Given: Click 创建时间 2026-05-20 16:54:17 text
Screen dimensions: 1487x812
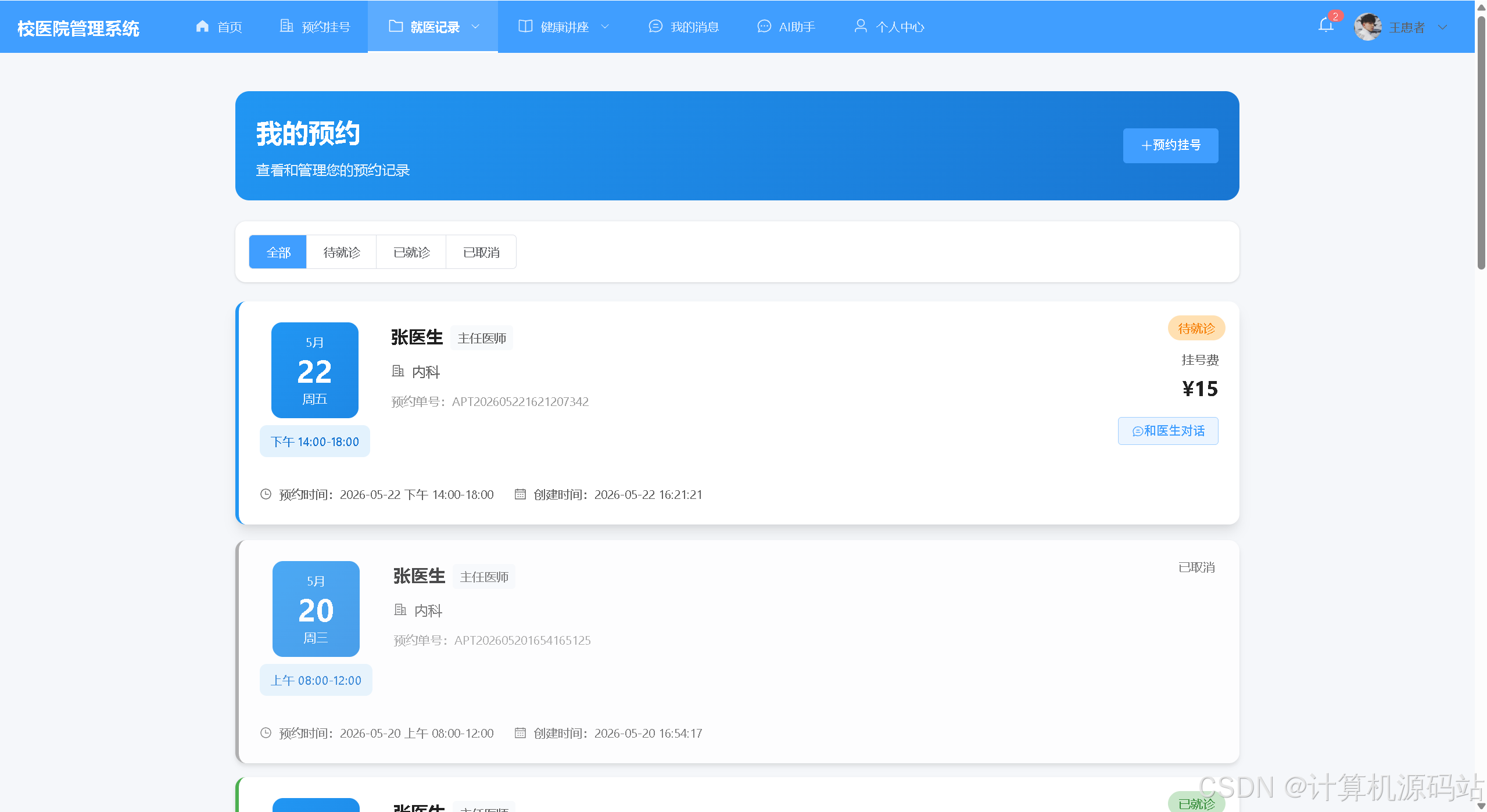Looking at the screenshot, I should (x=618, y=734).
